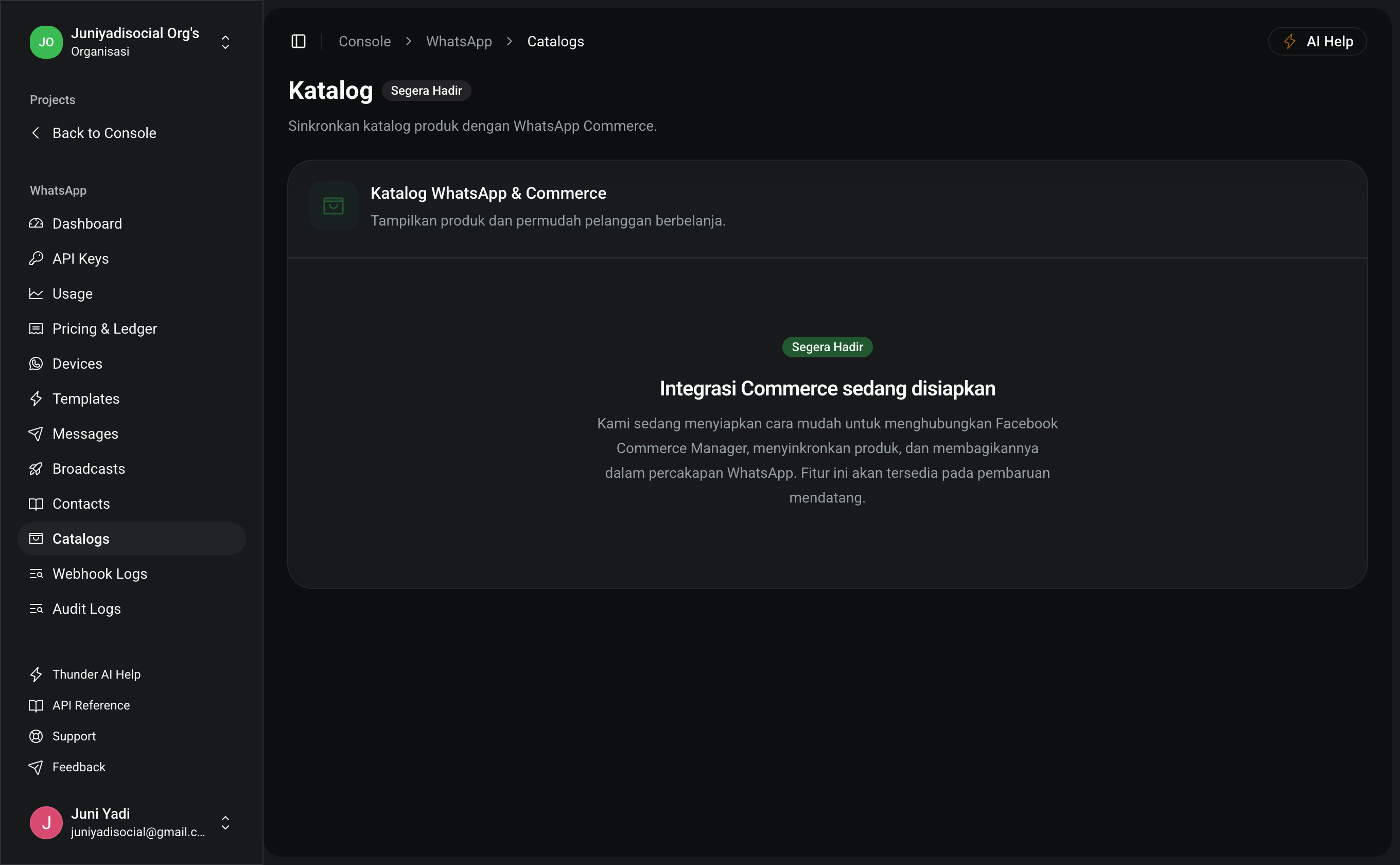The width and height of the screenshot is (1400, 865).
Task: Click the Juniyadisocial Org's organization name
Action: 135,33
